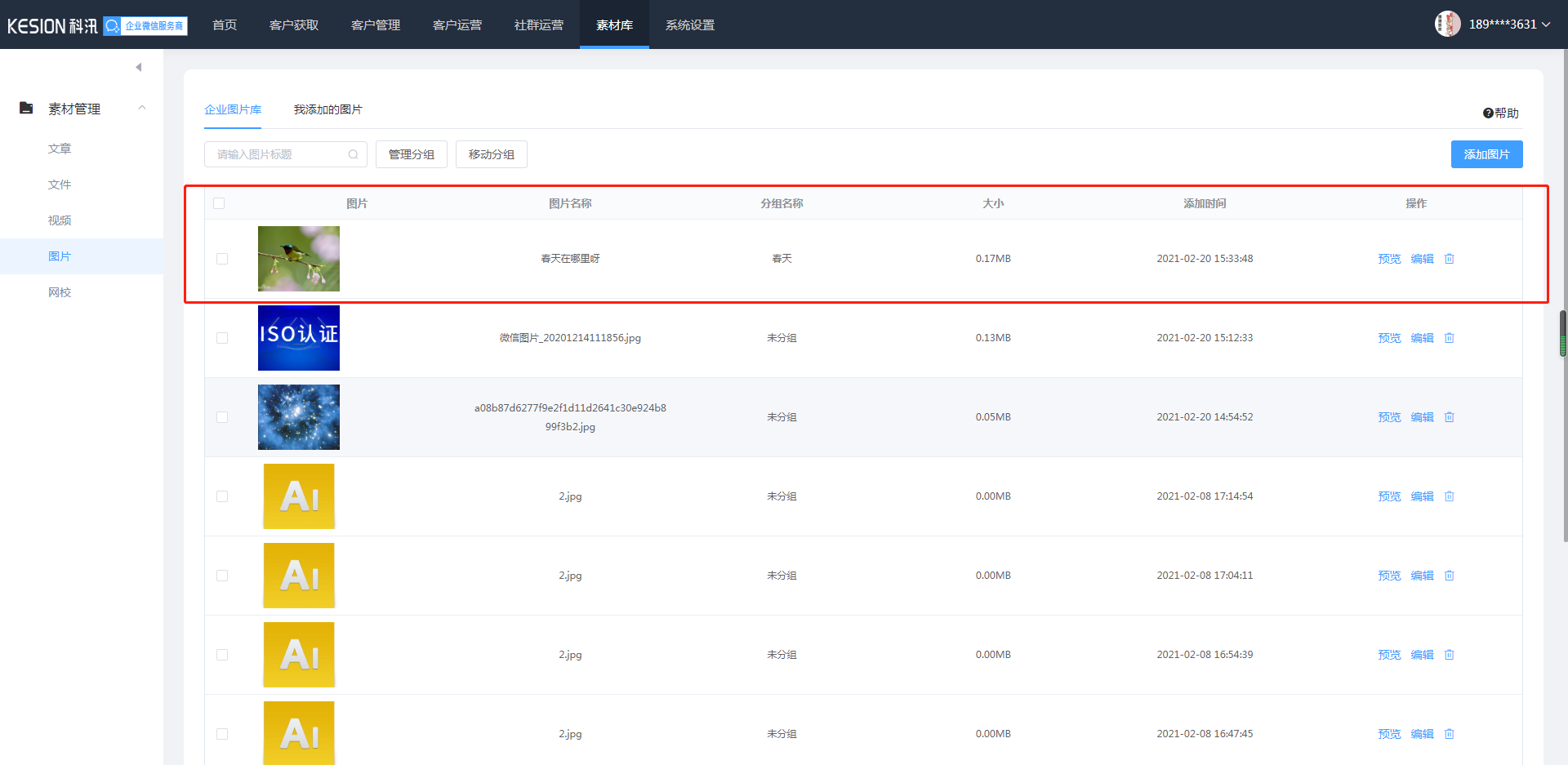Click trash icon for 微信图片_20201214111856.jpg row

point(1450,338)
